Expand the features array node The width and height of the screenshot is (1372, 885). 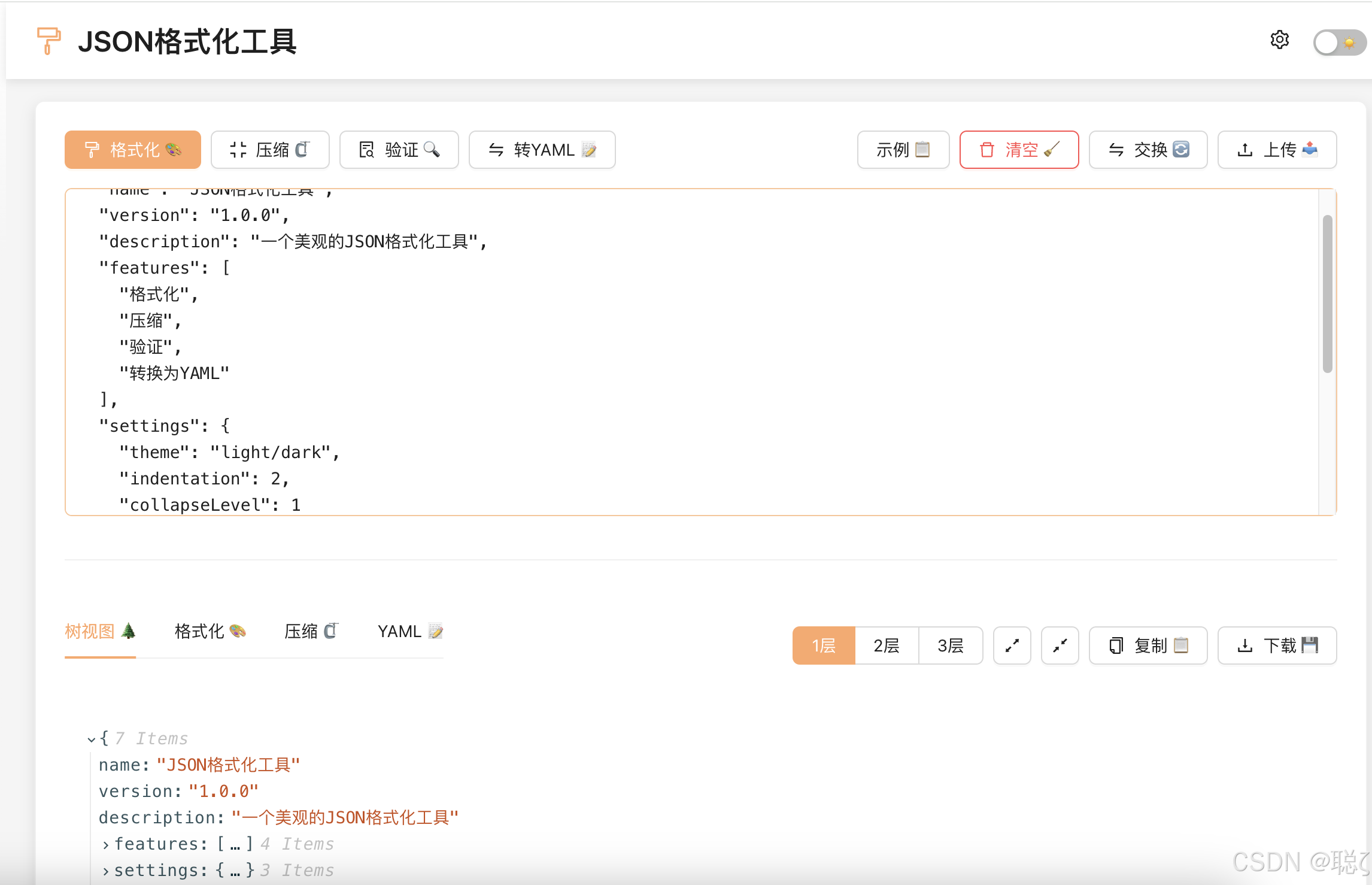(106, 844)
